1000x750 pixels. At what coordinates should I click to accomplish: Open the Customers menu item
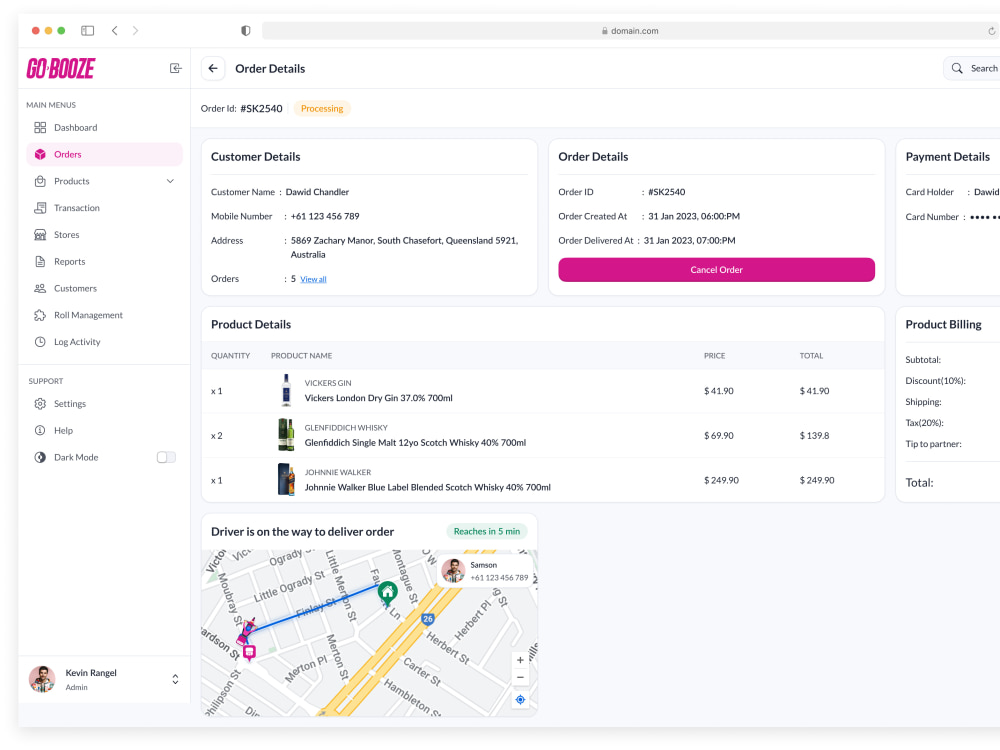click(x=105, y=288)
